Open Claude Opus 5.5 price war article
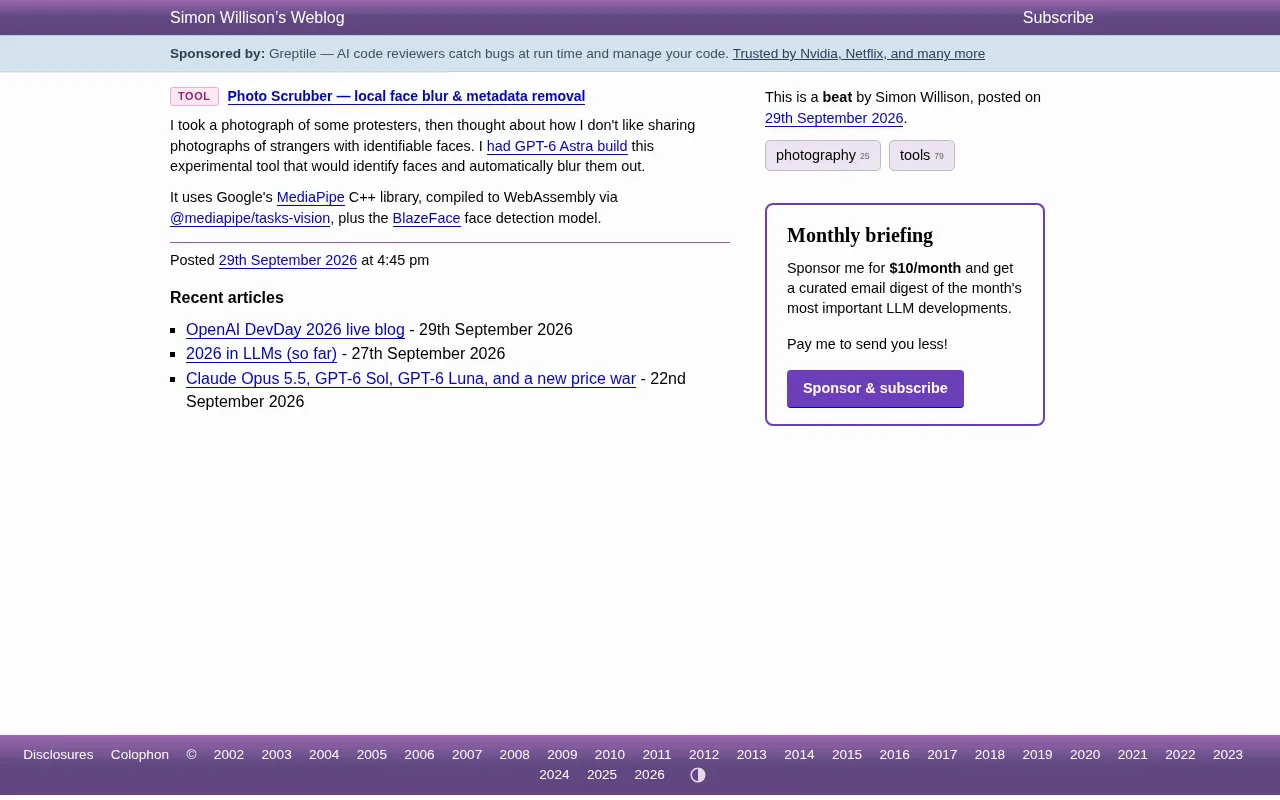The image size is (1280, 800). pos(411,379)
